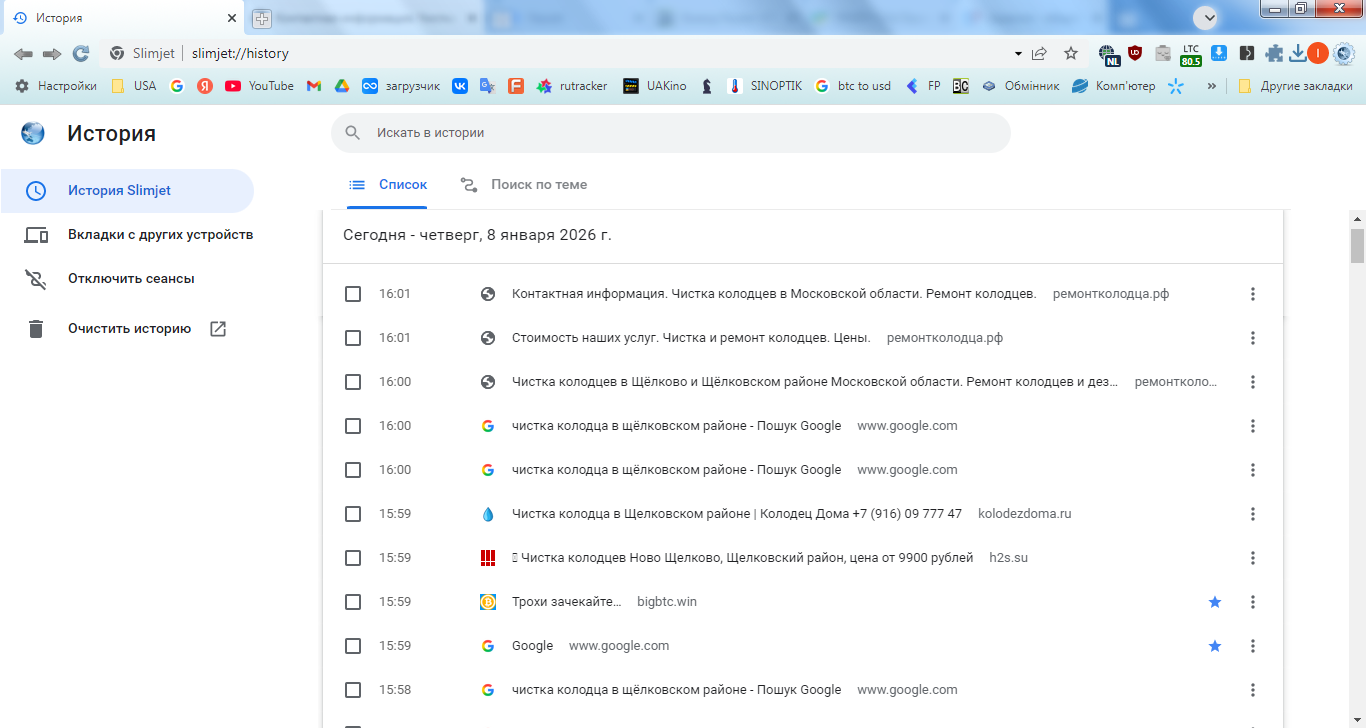1366x728 pixels.
Task: Go back with the Back arrow
Action: pos(23,54)
